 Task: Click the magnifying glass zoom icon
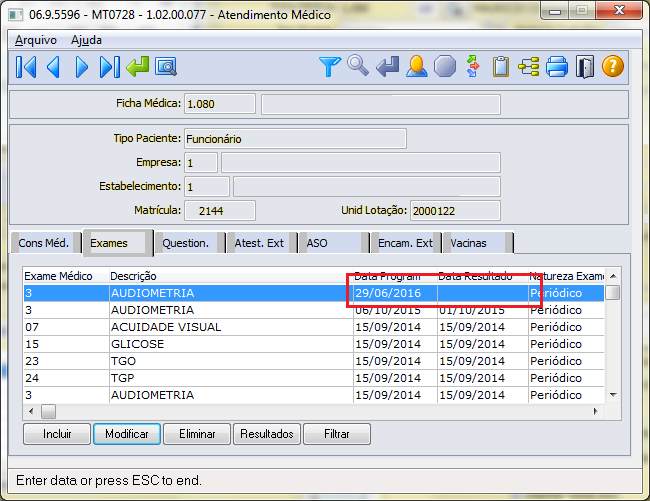click(x=358, y=66)
